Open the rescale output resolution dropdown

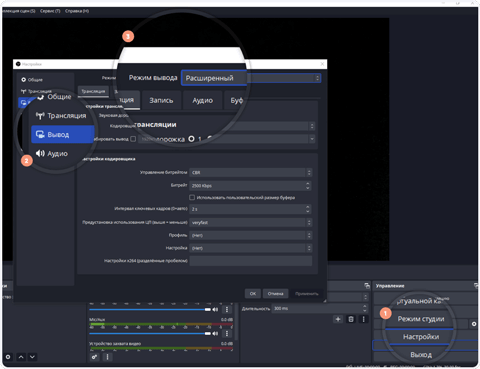(x=312, y=139)
